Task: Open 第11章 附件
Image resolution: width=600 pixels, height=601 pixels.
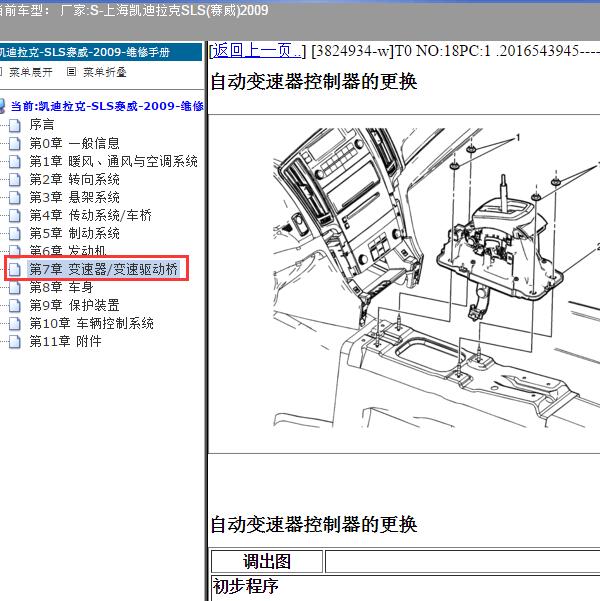Action: (65, 342)
